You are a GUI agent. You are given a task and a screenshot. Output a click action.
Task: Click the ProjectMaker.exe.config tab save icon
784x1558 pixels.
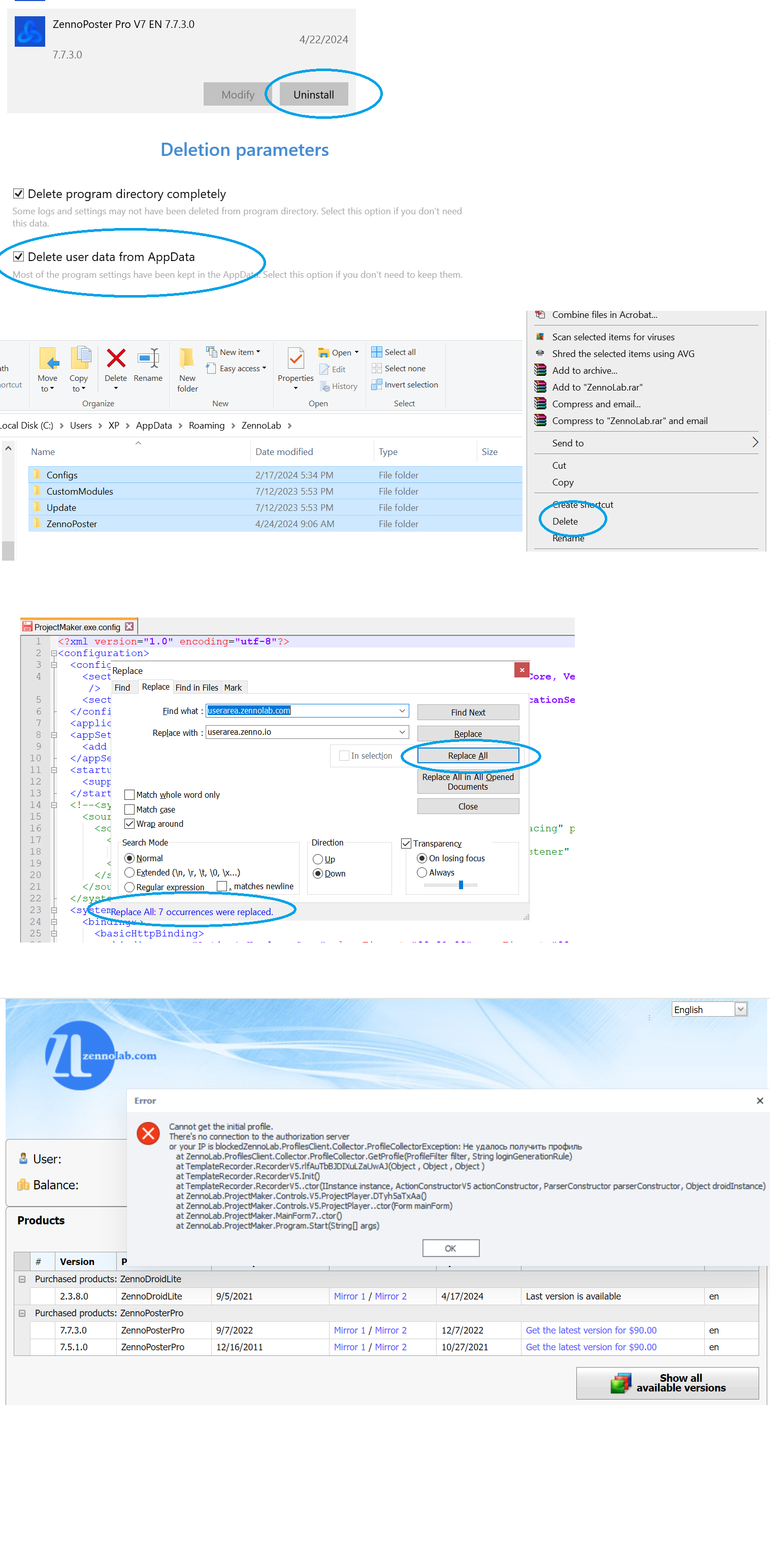pos(27,627)
